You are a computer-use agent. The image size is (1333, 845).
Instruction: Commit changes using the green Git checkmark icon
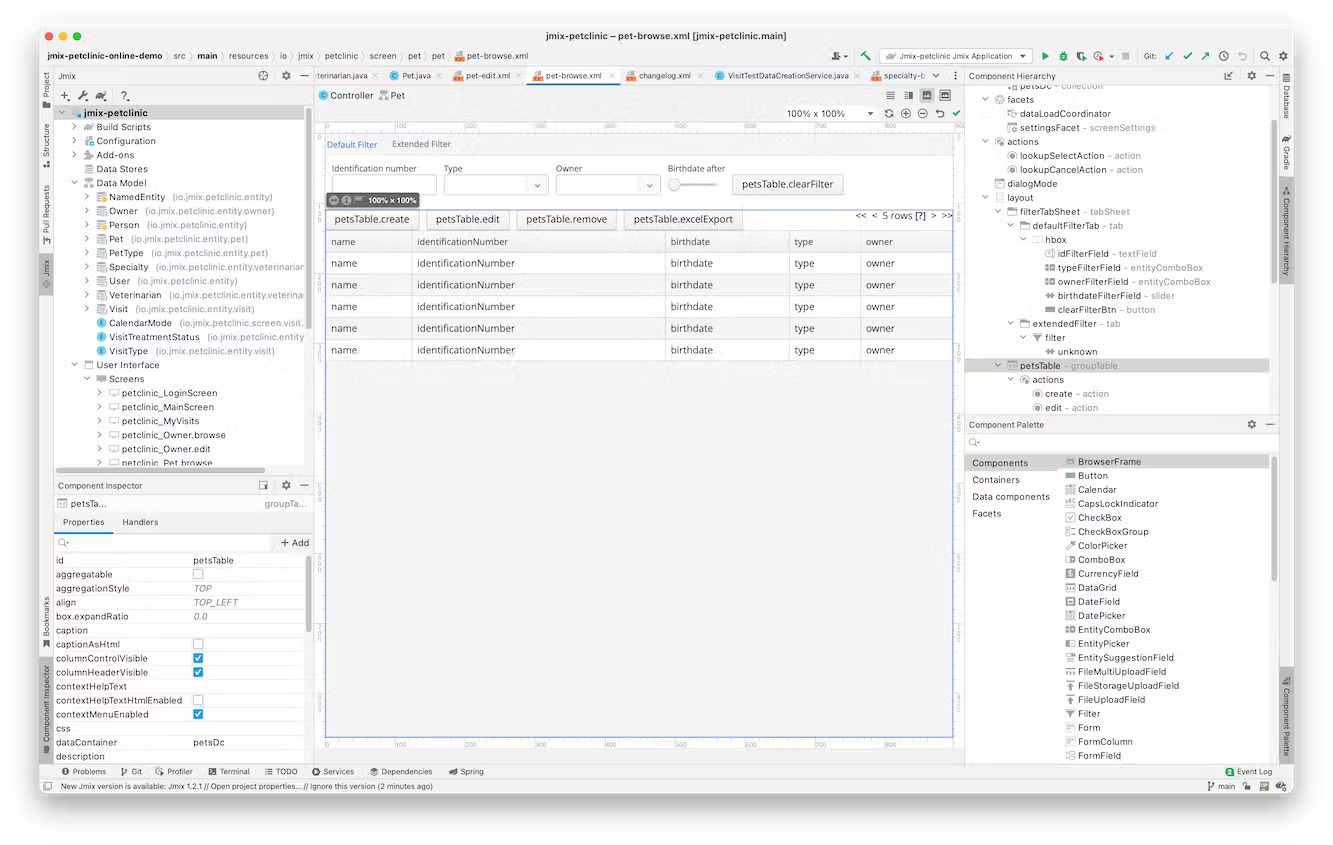(x=1187, y=56)
